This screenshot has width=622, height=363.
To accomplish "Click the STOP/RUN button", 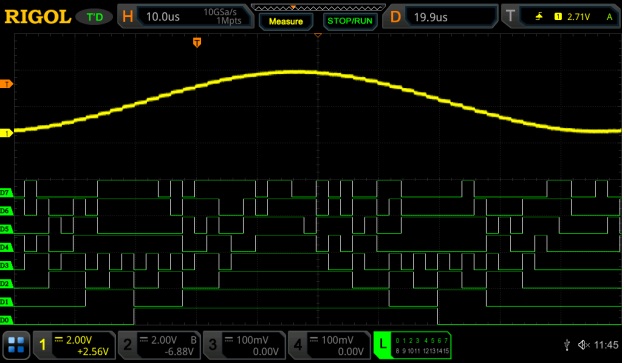I will coord(350,21).
